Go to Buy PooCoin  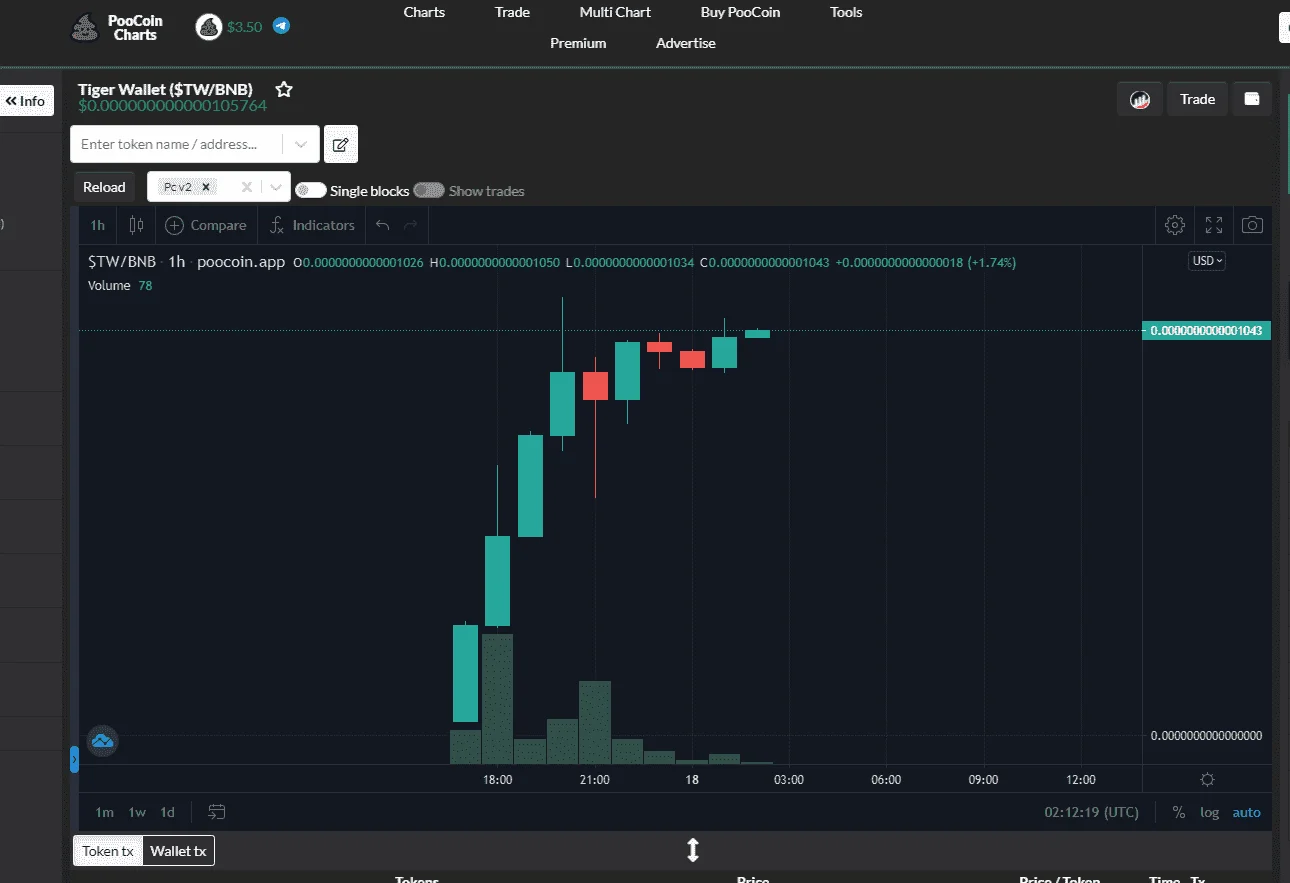(740, 12)
